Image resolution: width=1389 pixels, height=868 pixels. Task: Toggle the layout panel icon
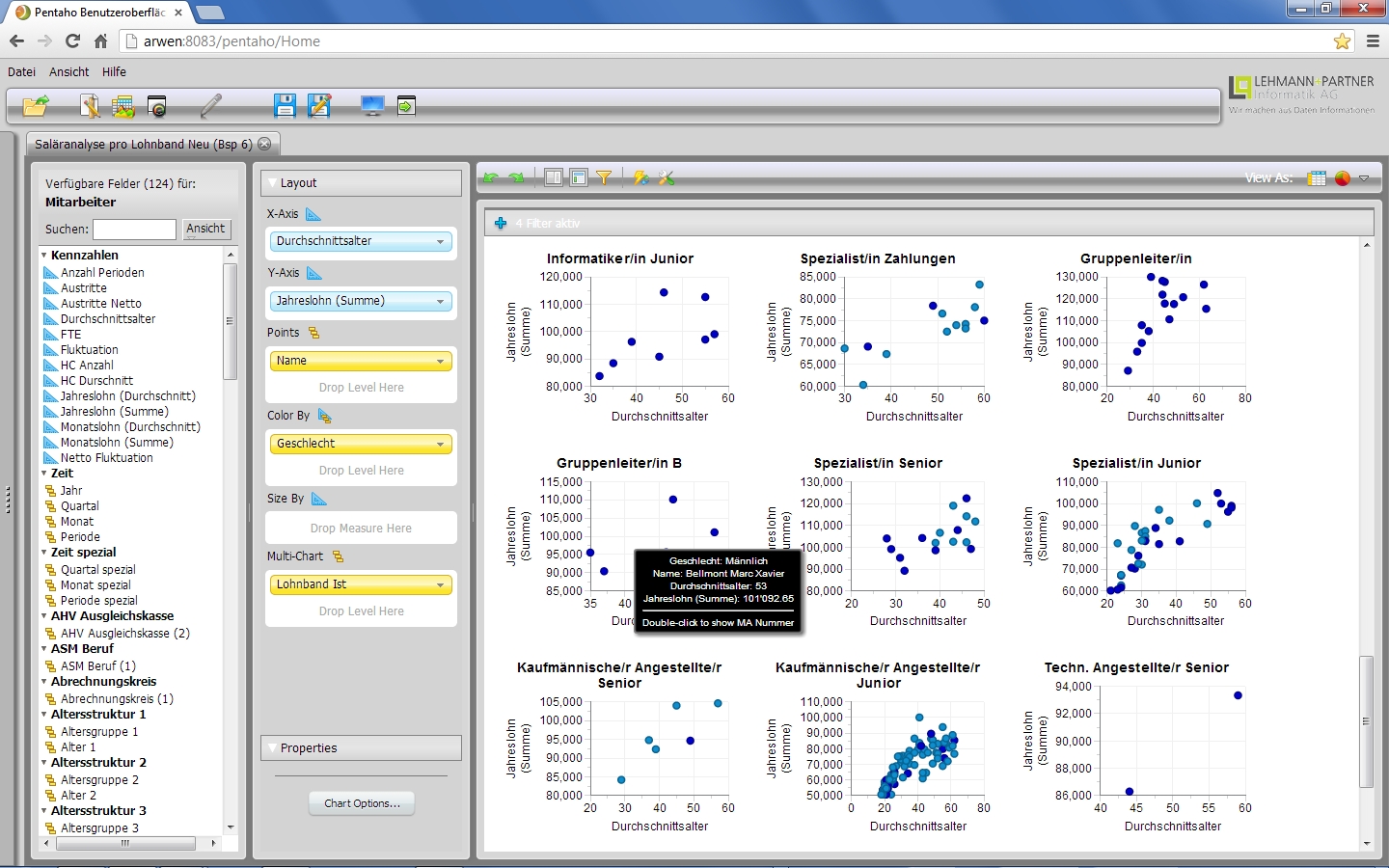pyautogui.click(x=579, y=177)
